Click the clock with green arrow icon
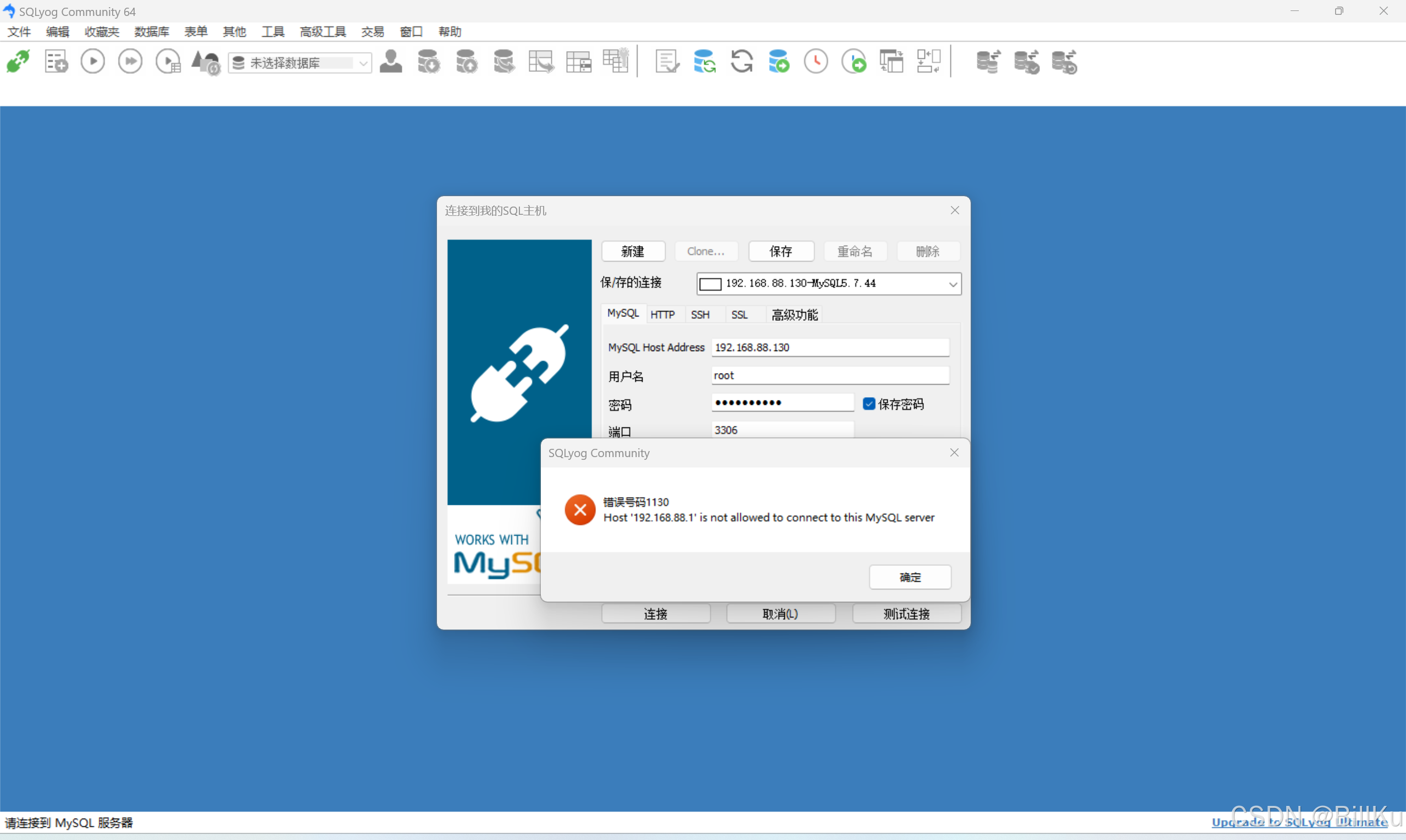1406x840 pixels. pos(854,62)
